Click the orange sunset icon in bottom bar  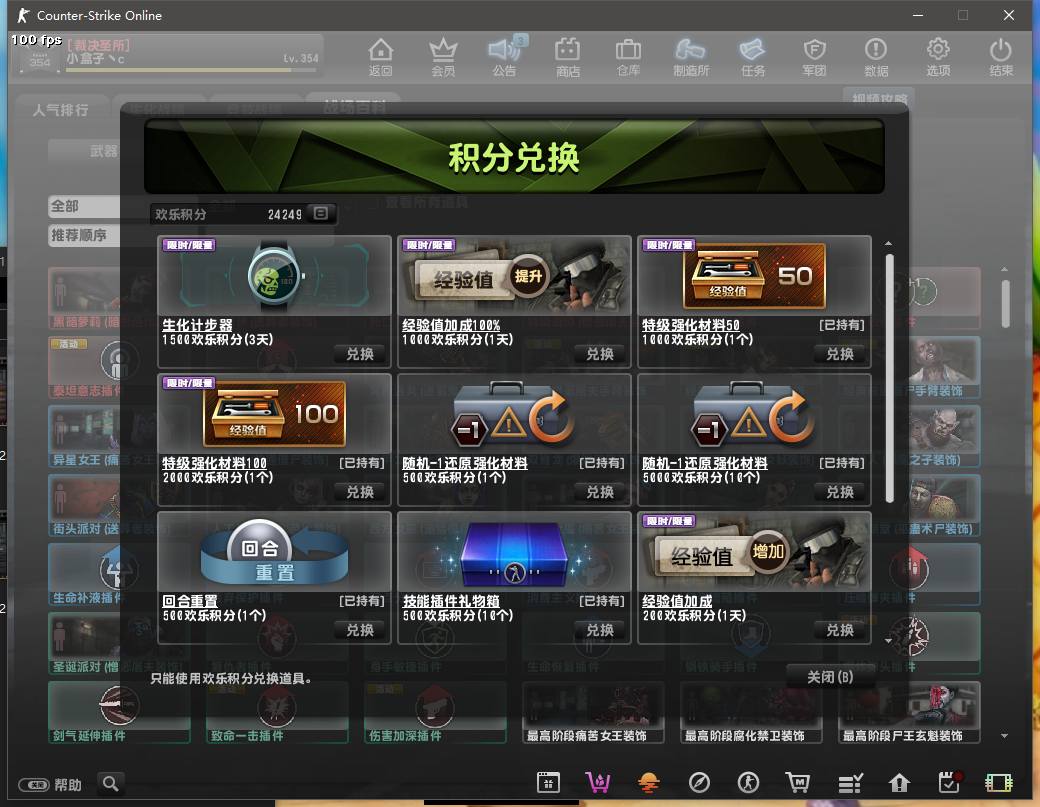coord(648,783)
